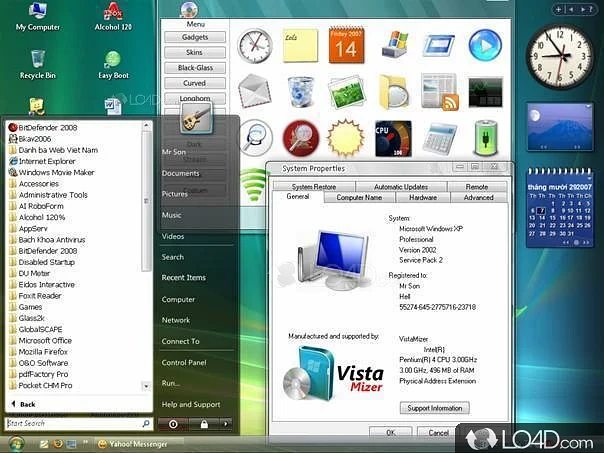604x453 pixels.
Task: Open the red circle magnifier gadget
Action: click(x=301, y=139)
